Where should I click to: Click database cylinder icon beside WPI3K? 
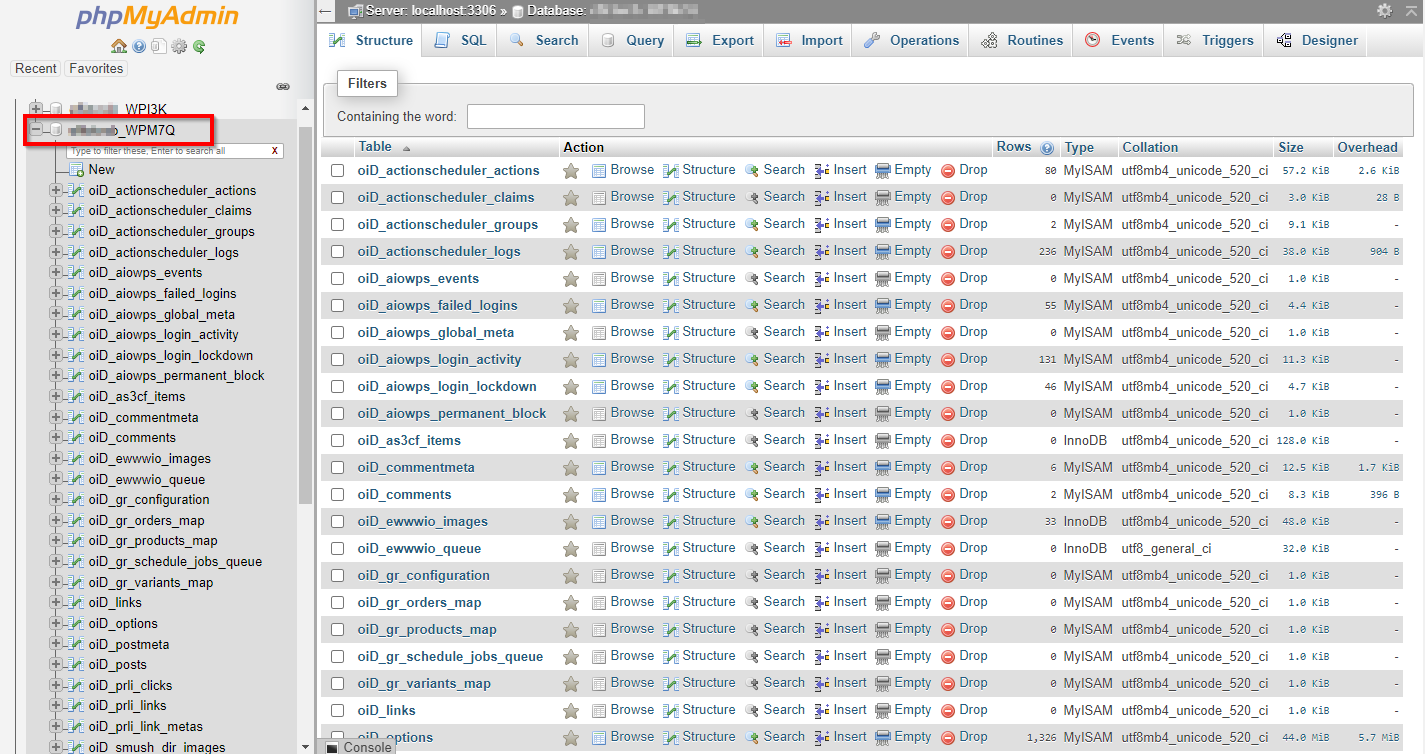[x=56, y=109]
